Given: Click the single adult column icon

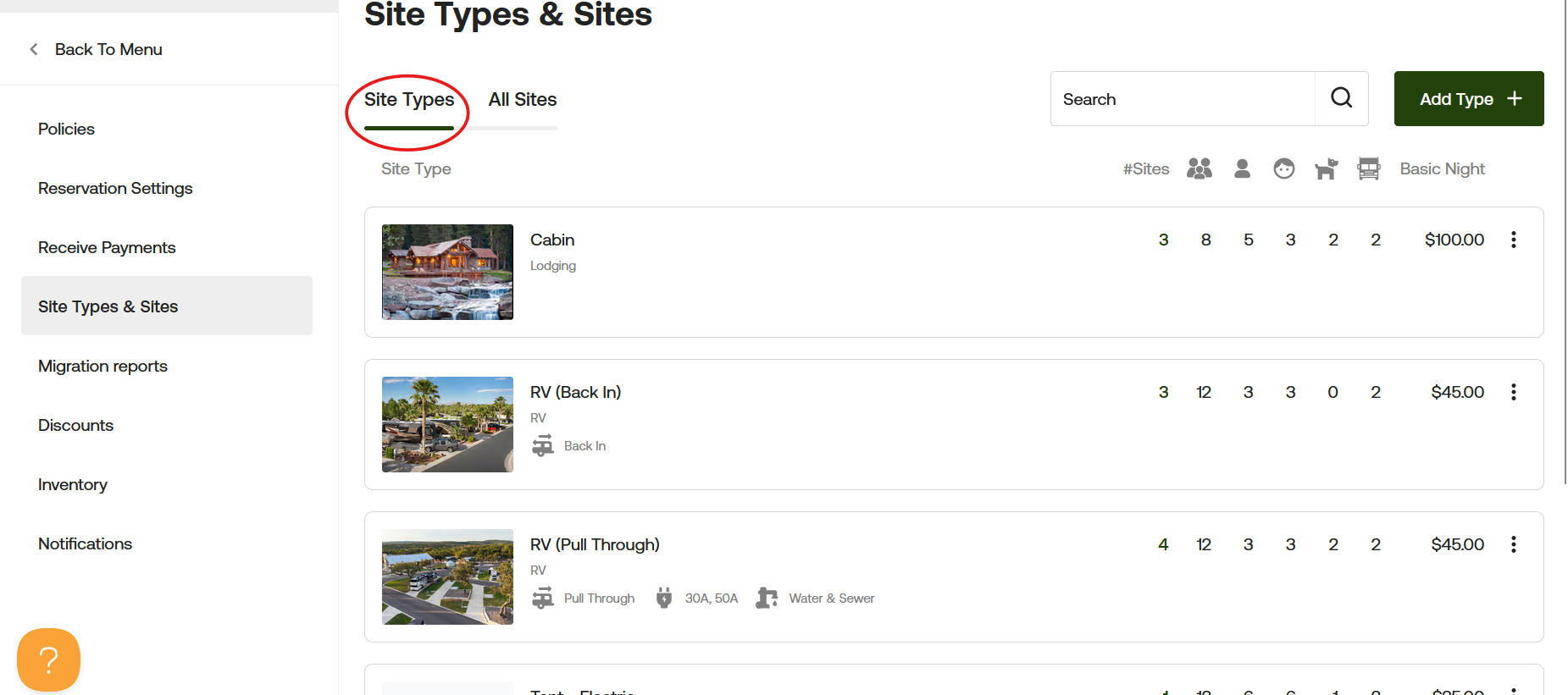Looking at the screenshot, I should (x=1242, y=168).
